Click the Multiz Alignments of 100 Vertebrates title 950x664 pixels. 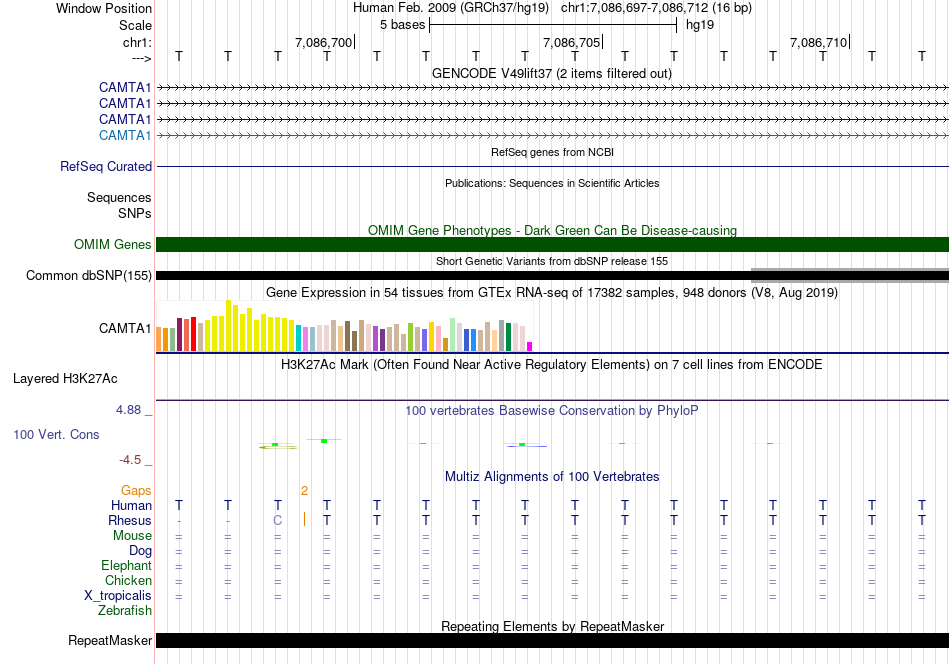(x=552, y=476)
